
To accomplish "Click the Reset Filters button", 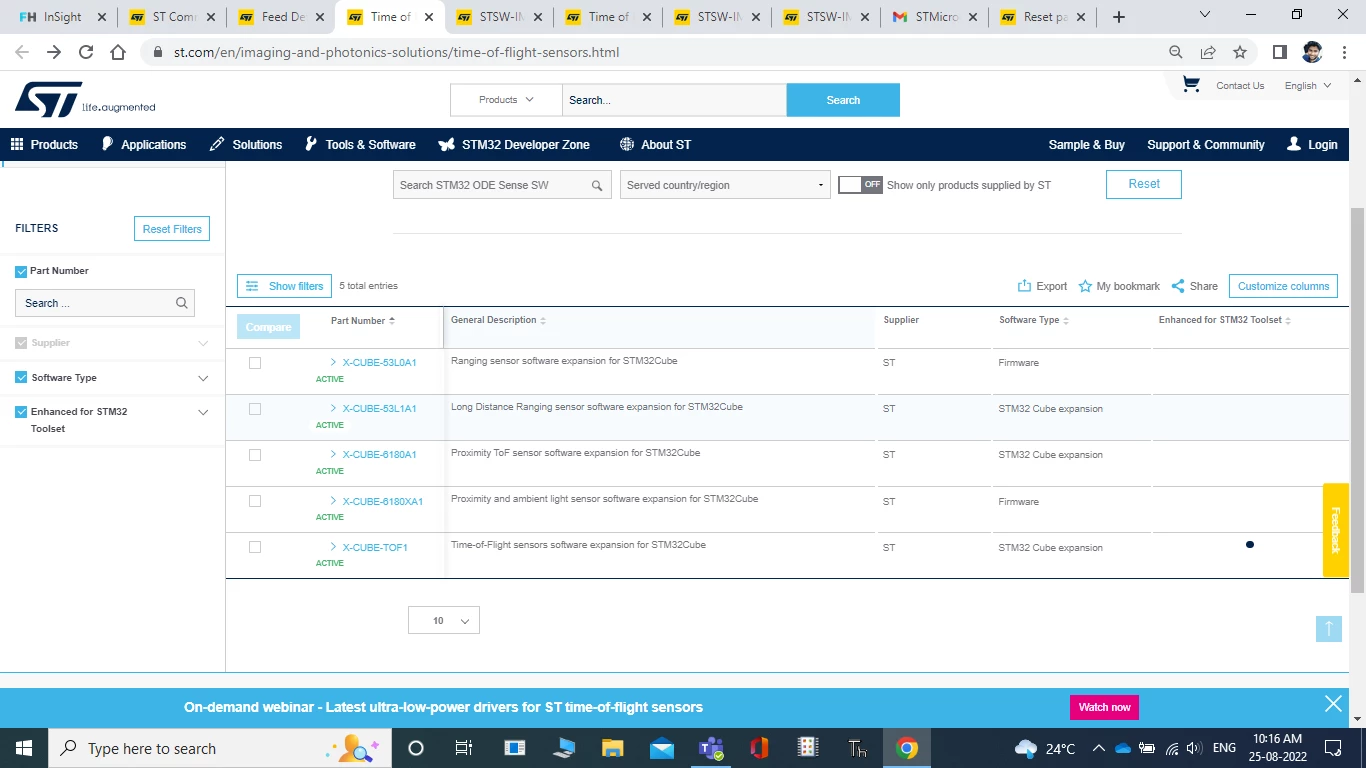I will coord(172,229).
